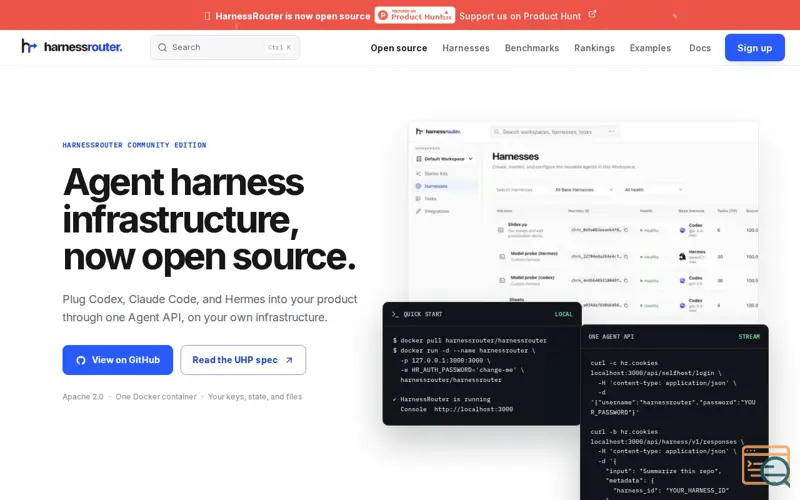Open the All Base Harnesses filter dropdown
This screenshot has width=800, height=500.
pos(584,190)
